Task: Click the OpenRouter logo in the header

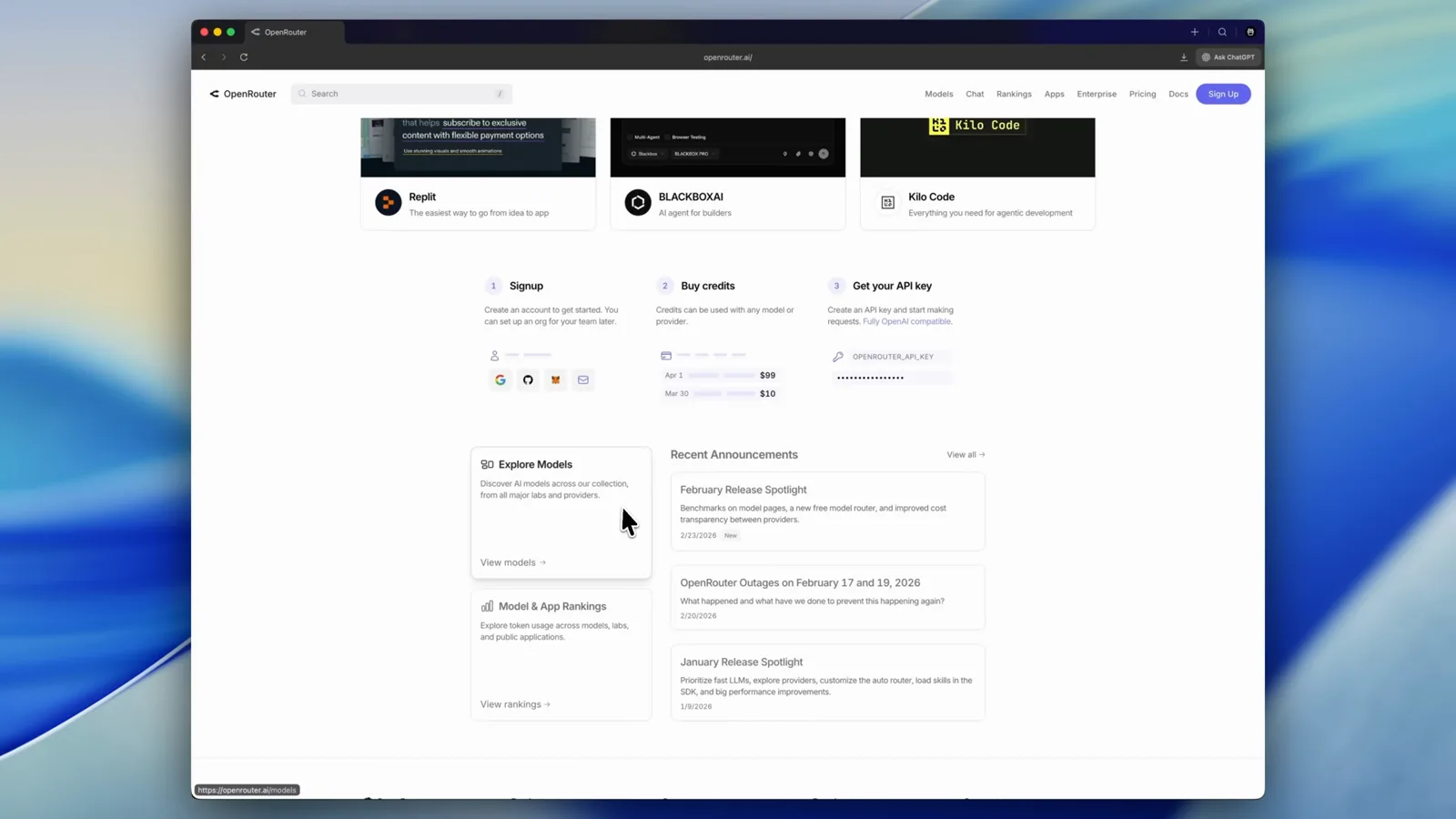Action: (x=243, y=94)
